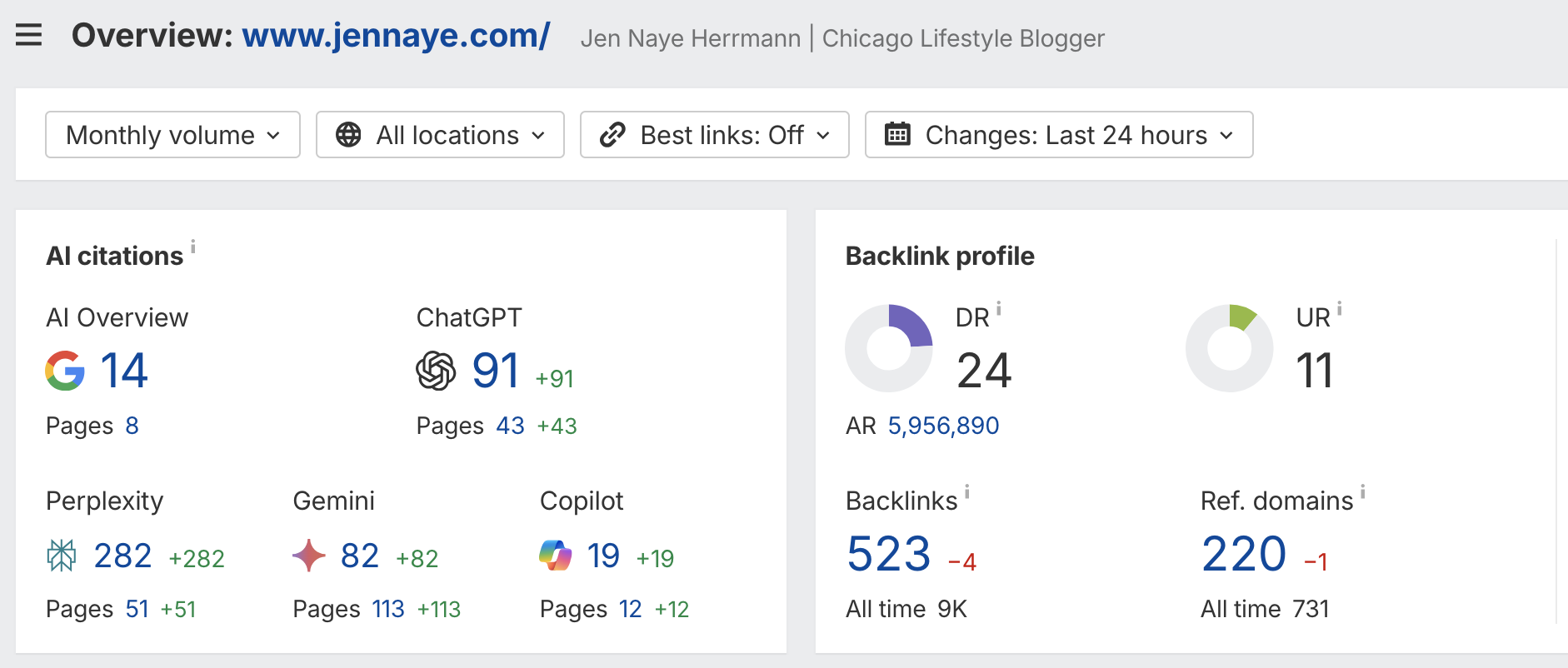This screenshot has width=1568, height=668.
Task: Click the Perplexity change value +282
Action: (x=197, y=559)
